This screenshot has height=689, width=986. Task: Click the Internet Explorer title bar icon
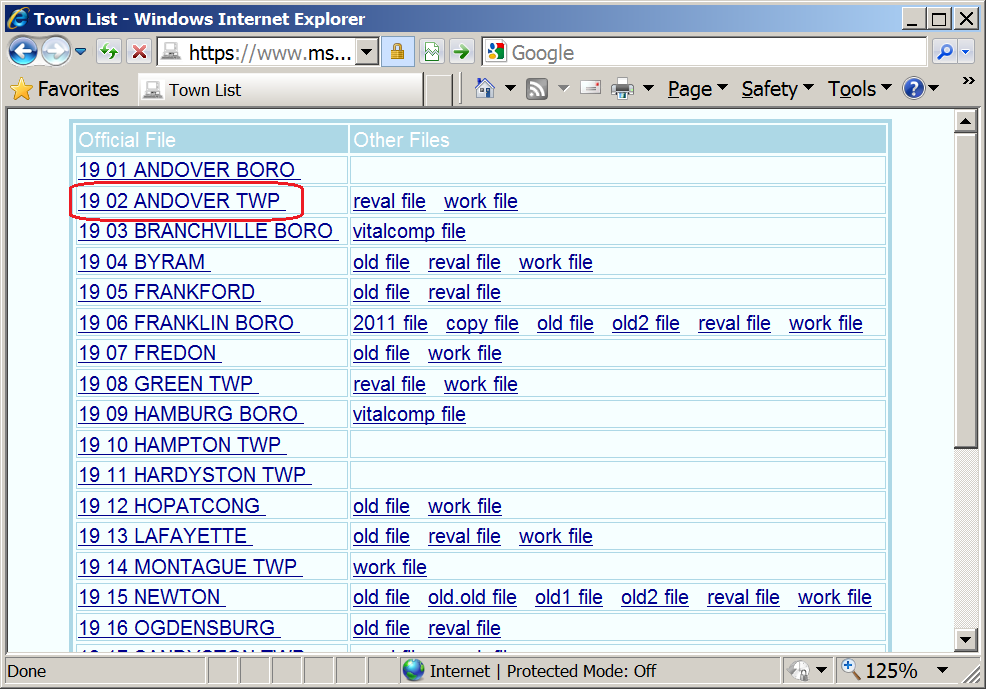[x=18, y=18]
